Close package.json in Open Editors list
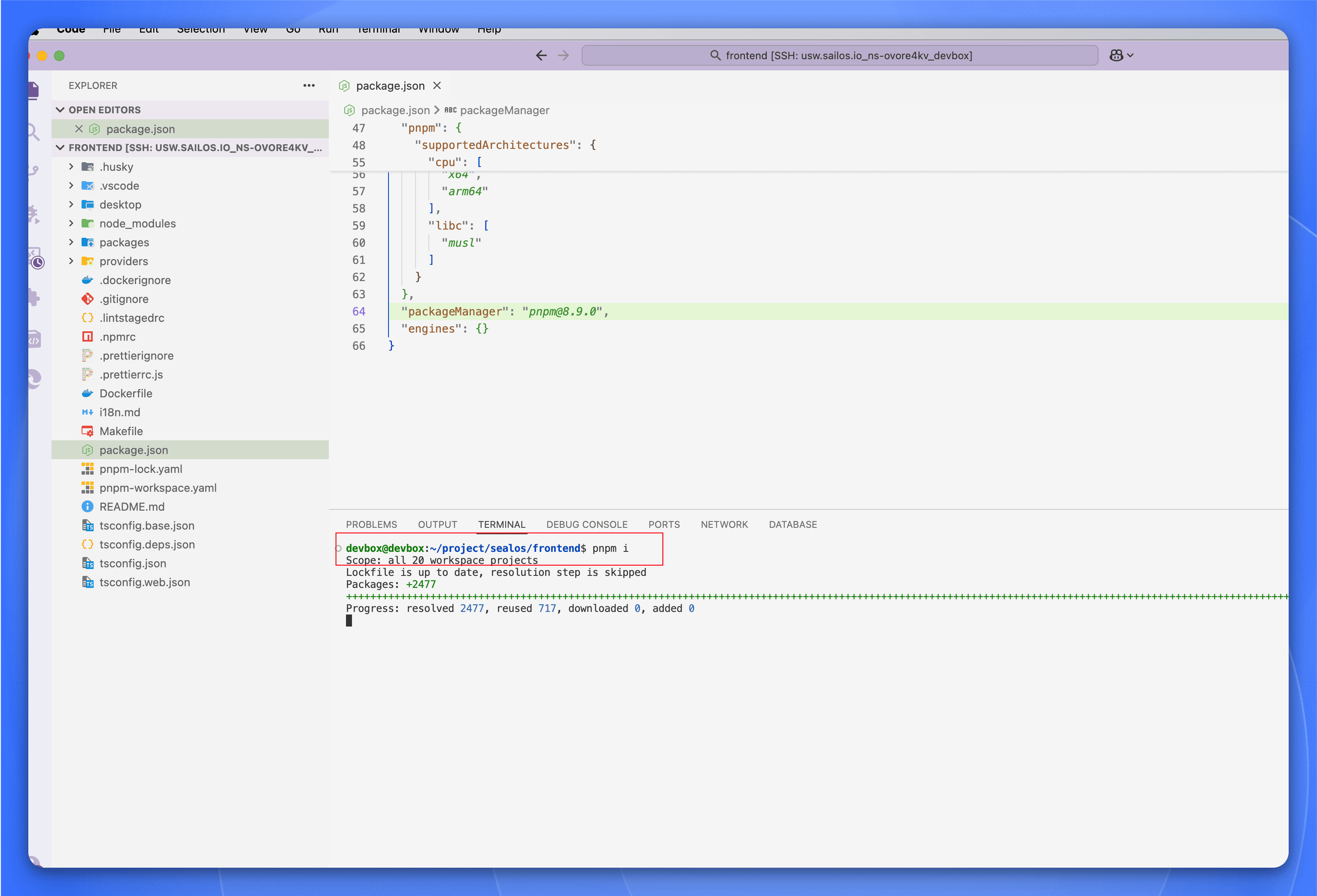The width and height of the screenshot is (1317, 896). pos(79,129)
